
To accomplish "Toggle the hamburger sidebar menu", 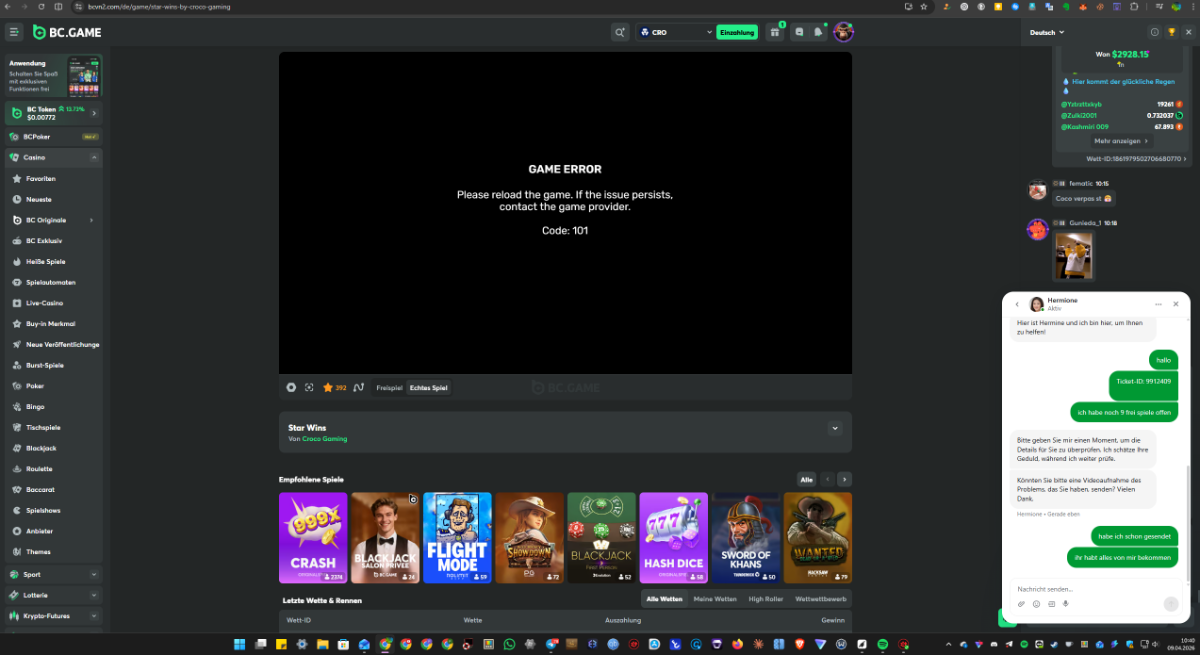I will (14, 32).
